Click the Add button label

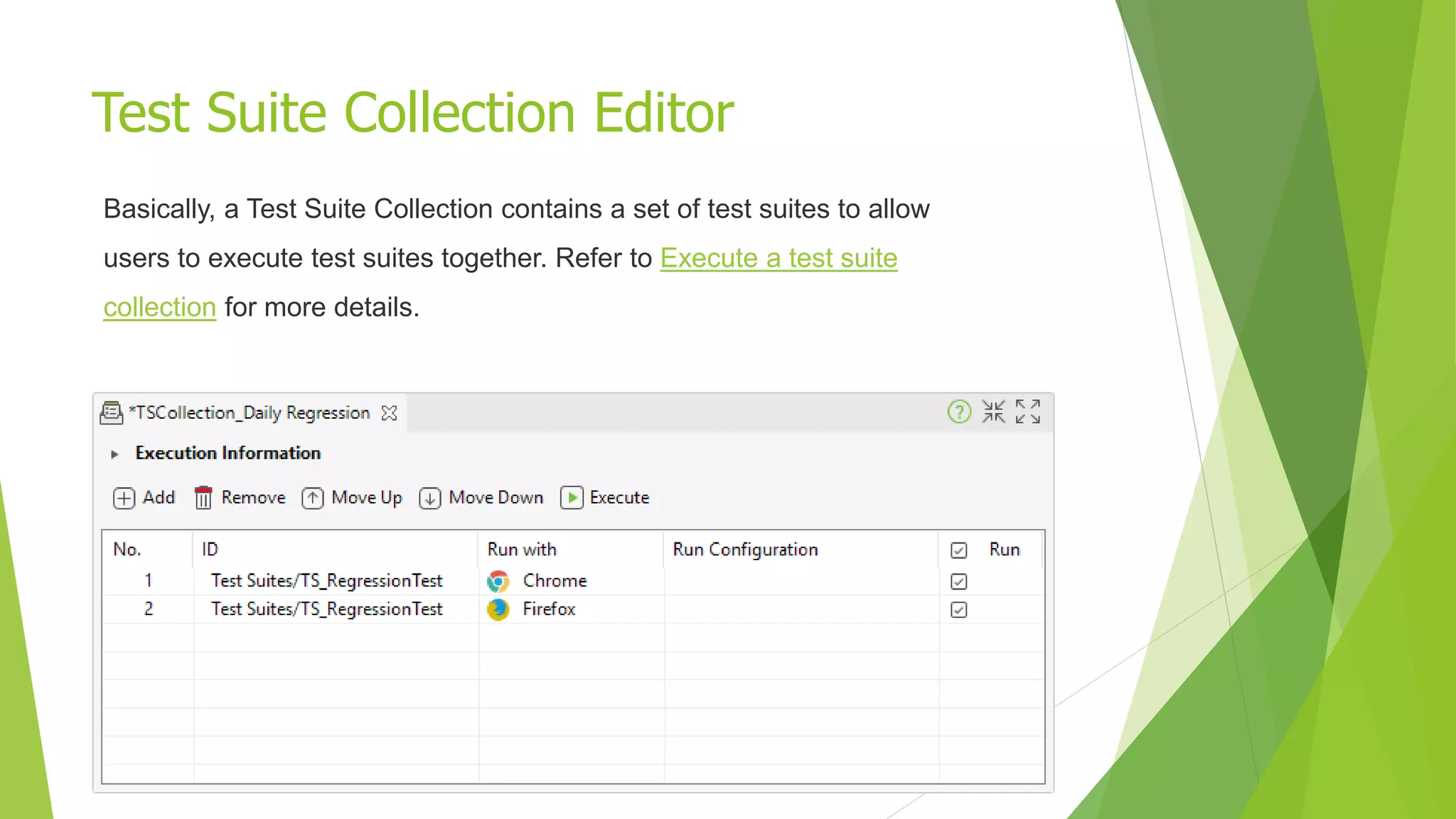159,498
